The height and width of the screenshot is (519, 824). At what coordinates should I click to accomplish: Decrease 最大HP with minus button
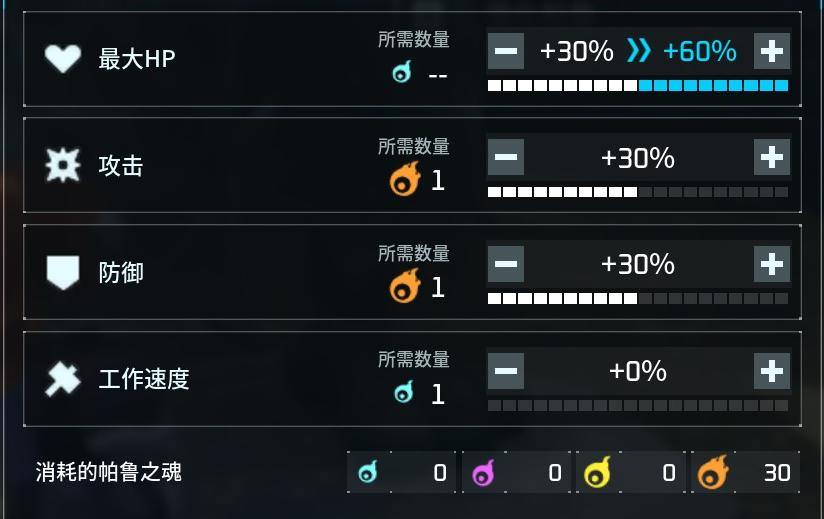click(506, 51)
